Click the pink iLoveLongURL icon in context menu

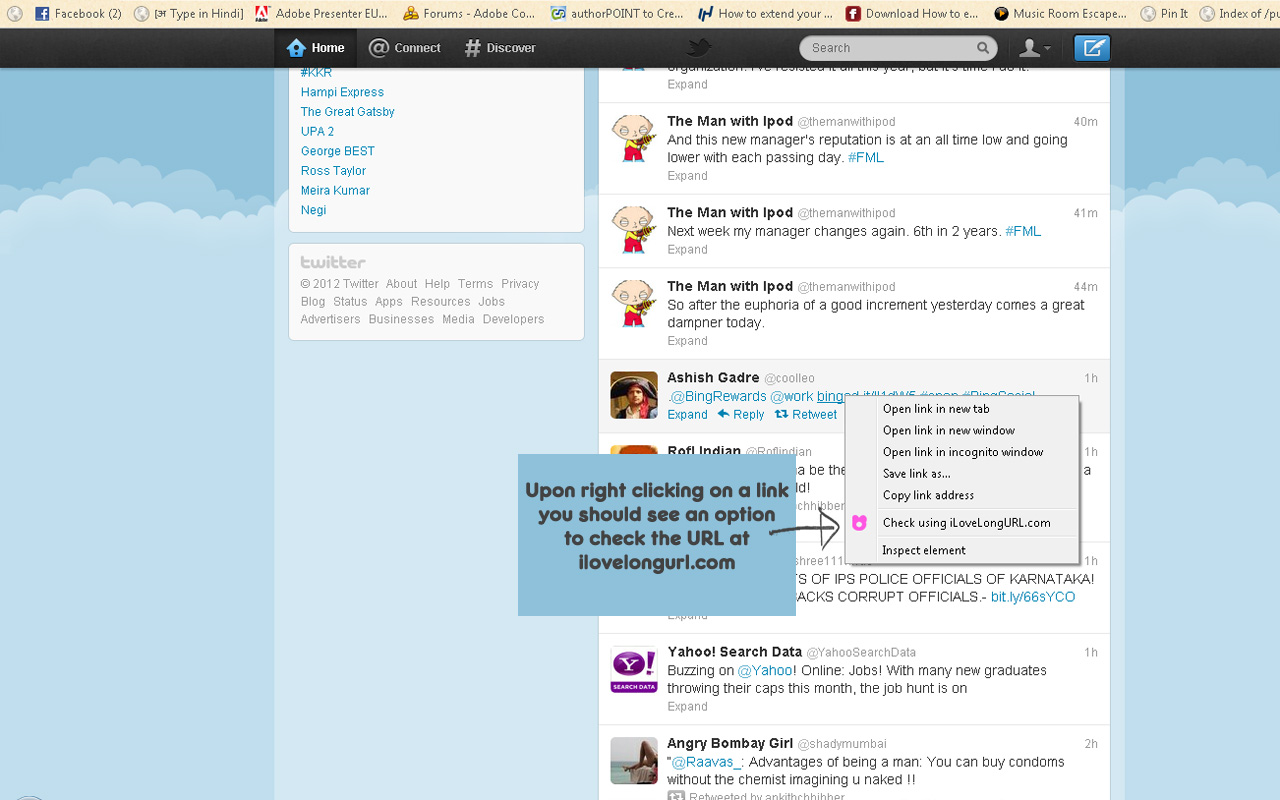coord(859,523)
